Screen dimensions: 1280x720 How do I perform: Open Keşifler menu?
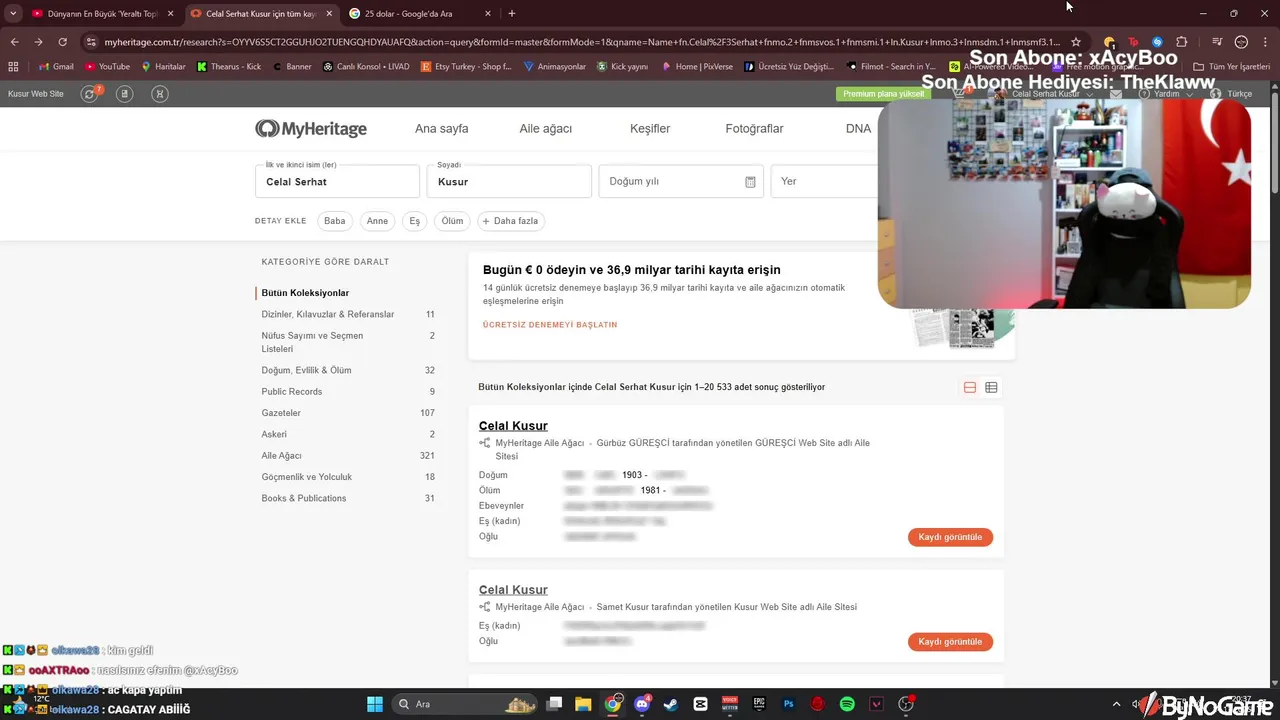pos(650,129)
